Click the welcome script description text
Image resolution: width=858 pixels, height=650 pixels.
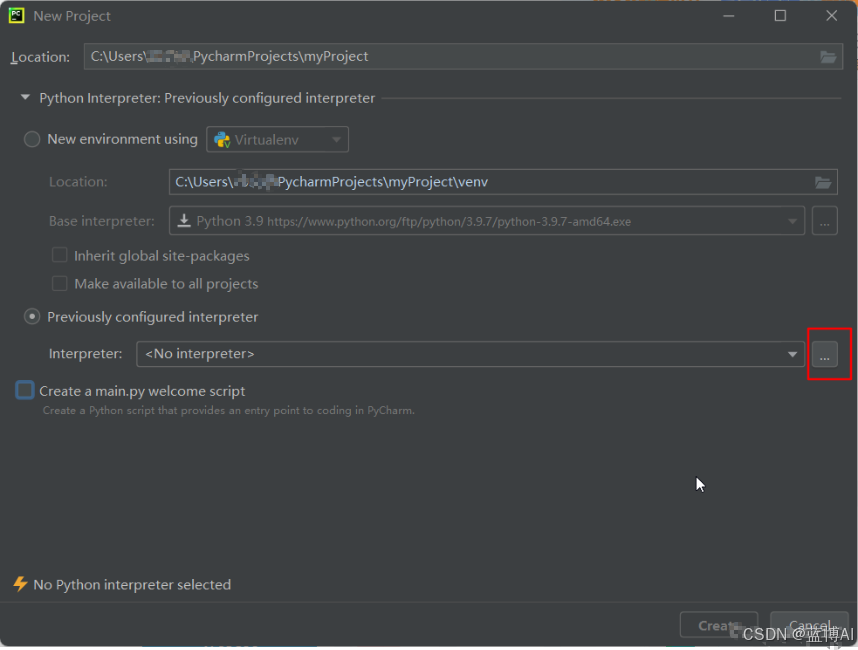[x=229, y=410]
